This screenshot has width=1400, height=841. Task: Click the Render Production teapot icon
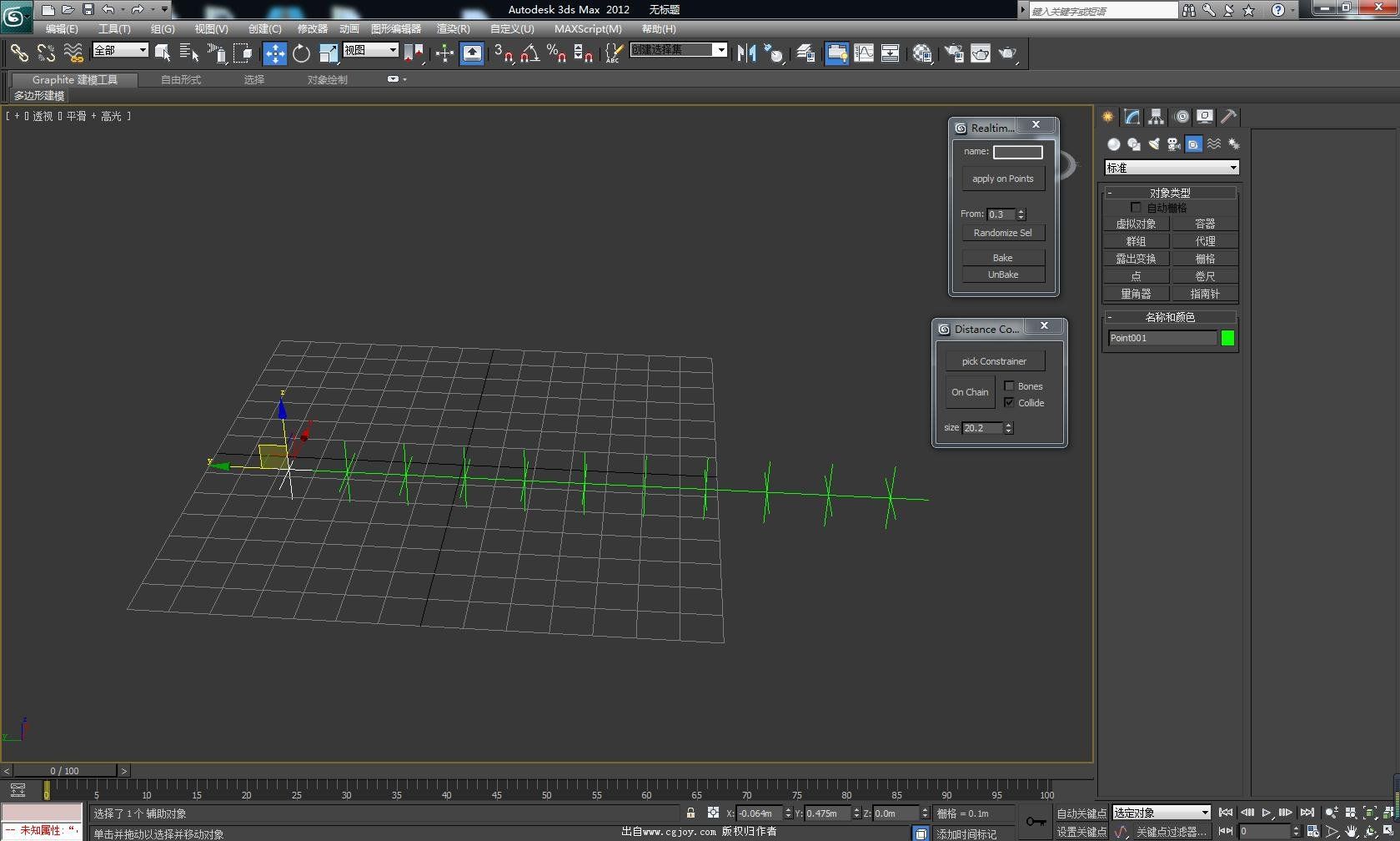pyautogui.click(x=1008, y=53)
